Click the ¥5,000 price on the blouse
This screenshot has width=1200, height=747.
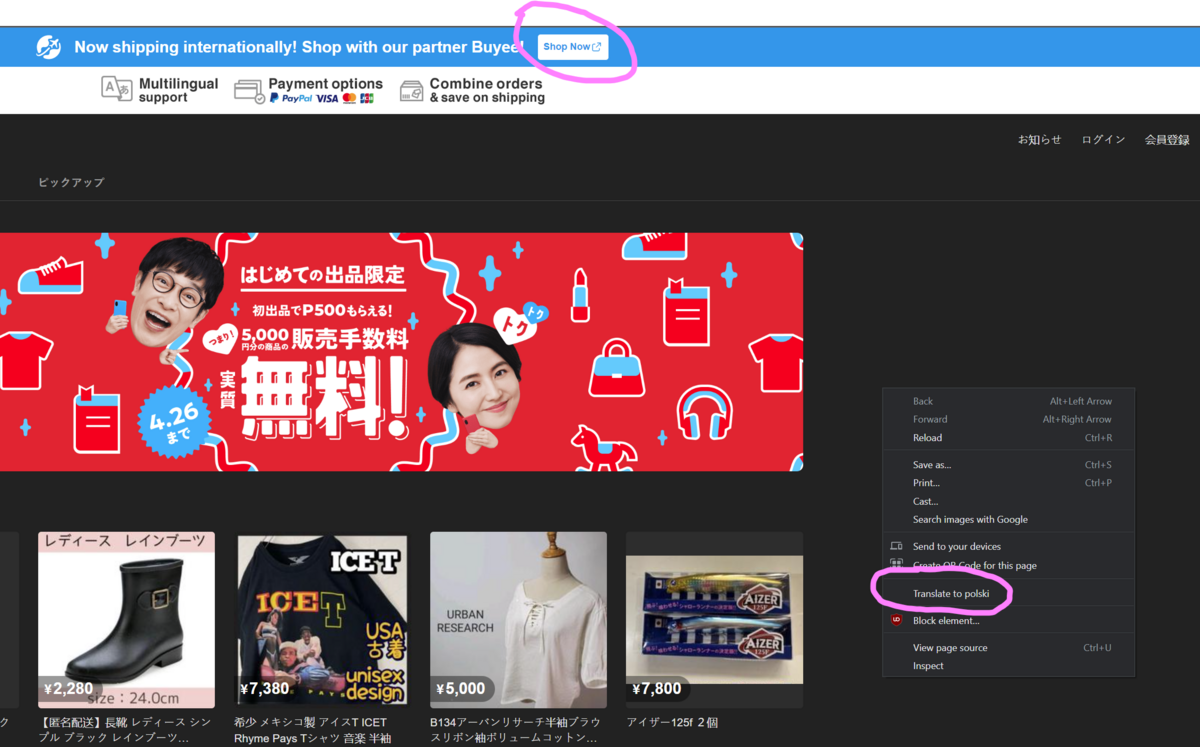461,688
